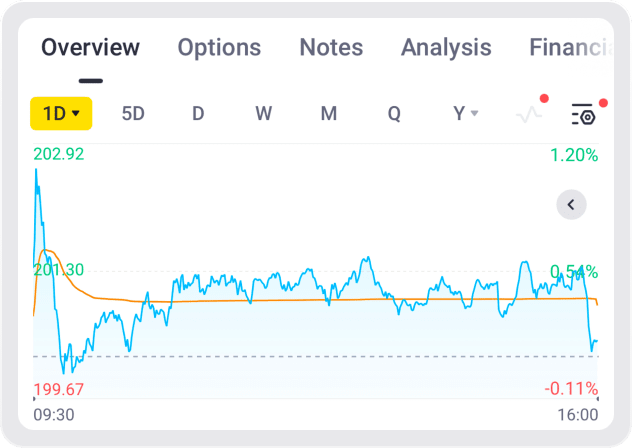Expand the 1D timeframe dropdown

click(61, 114)
